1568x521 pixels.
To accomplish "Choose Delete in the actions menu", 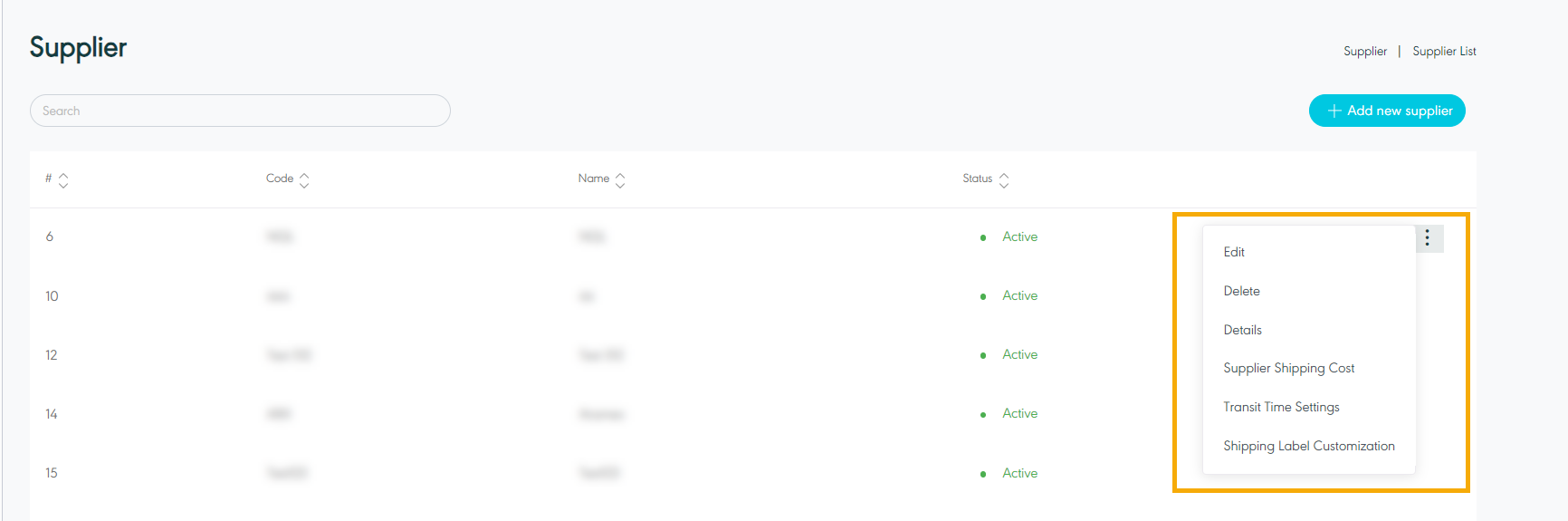I will (1241, 291).
